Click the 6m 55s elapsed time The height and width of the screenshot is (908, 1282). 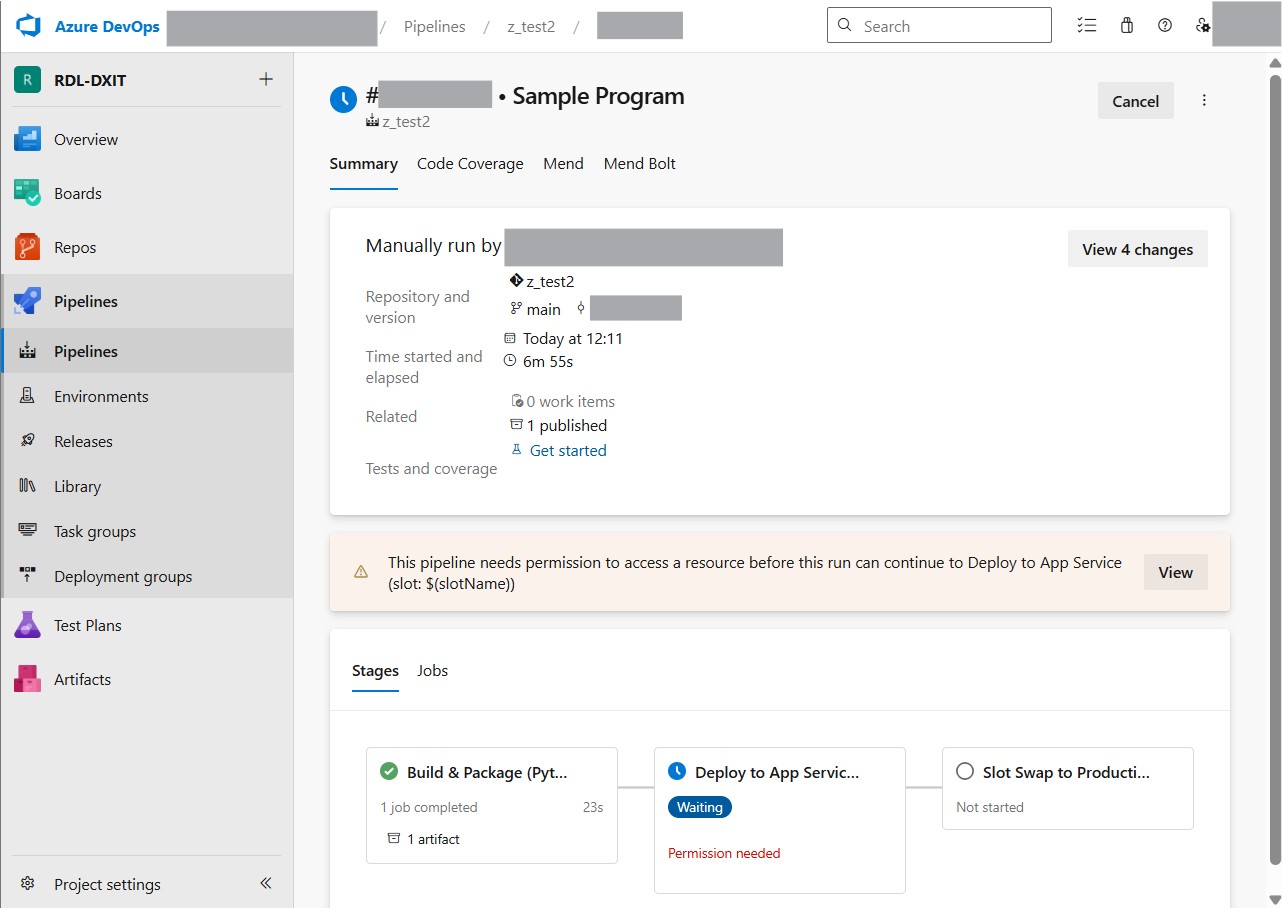[548, 362]
